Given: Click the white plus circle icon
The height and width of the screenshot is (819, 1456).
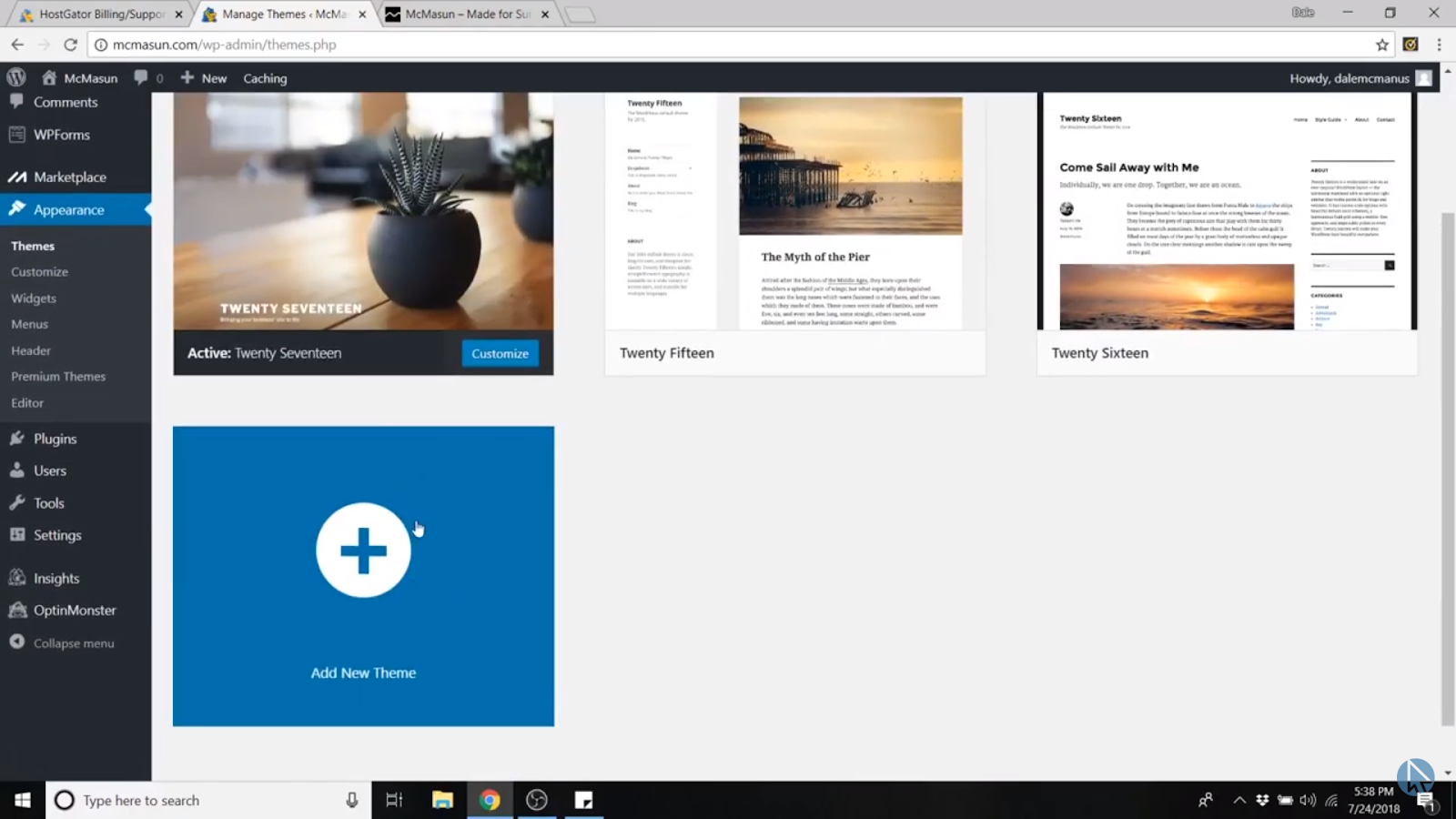Looking at the screenshot, I should 363,551.
